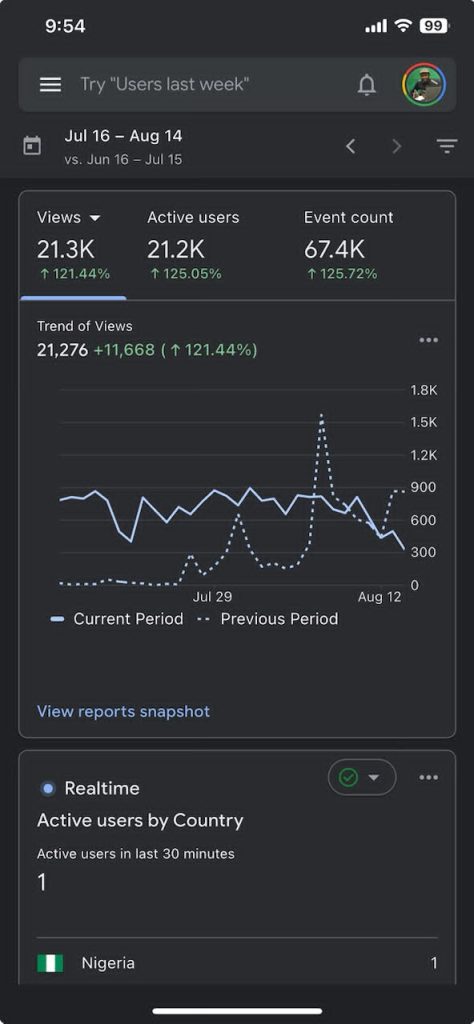Expand the Realtime green checkmark dropdown
The image size is (474, 1024).
(x=362, y=777)
